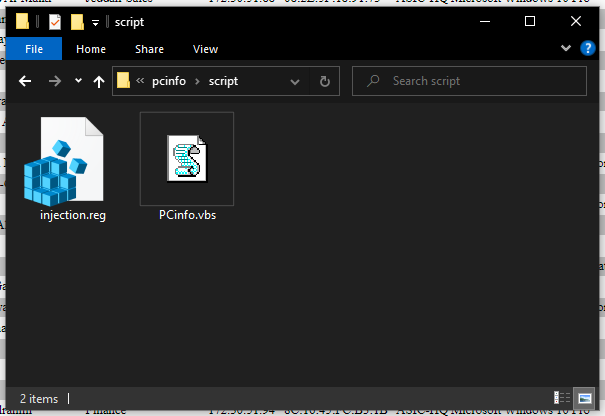The image size is (605, 416).
Task: Expand the breadcrumb path chevron after pcinfo
Action: tap(197, 81)
